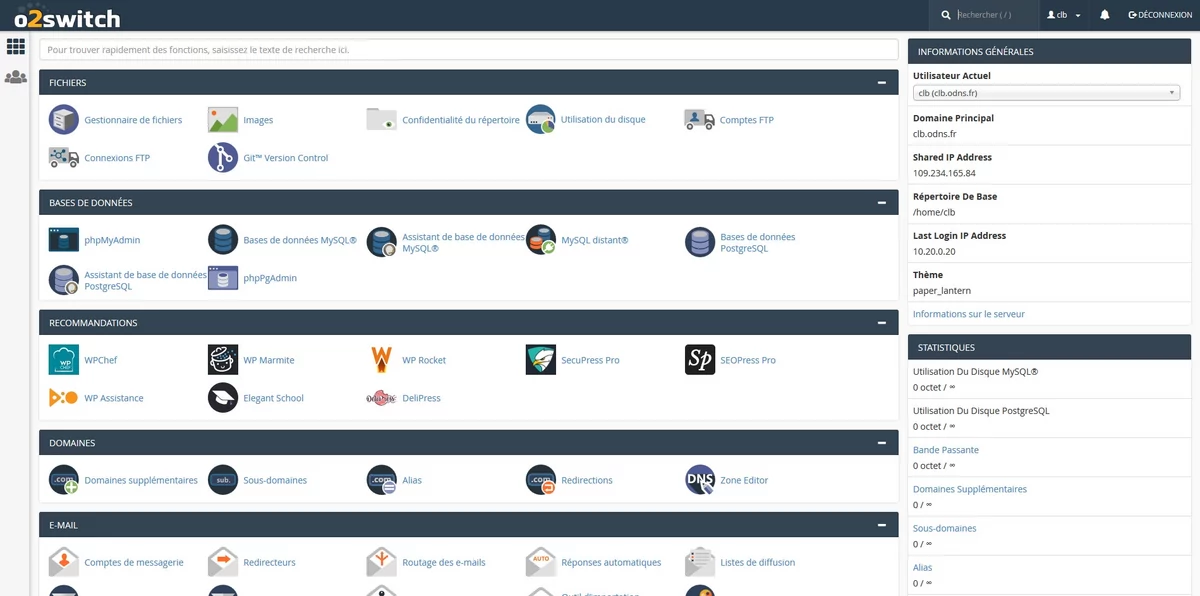Collapse the Bases de données section
This screenshot has height=596, width=1200.
(881, 203)
